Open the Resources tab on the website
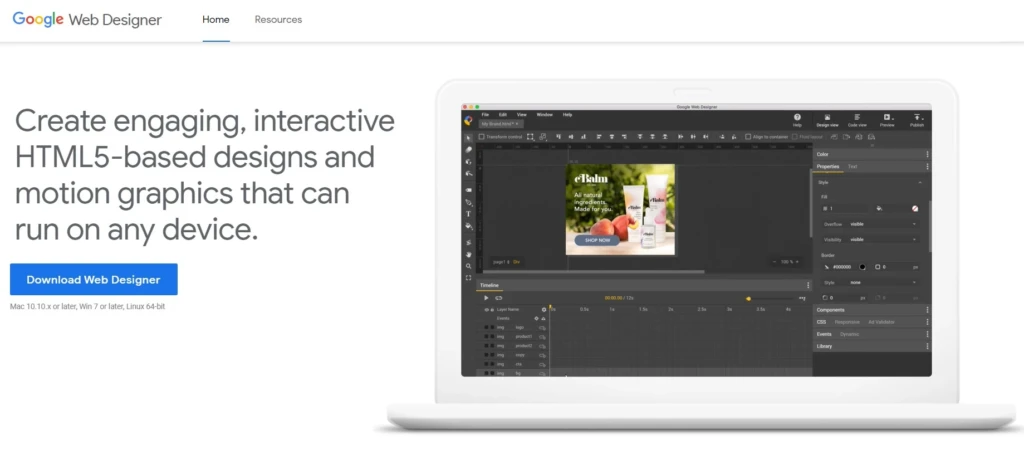 pyautogui.click(x=278, y=20)
